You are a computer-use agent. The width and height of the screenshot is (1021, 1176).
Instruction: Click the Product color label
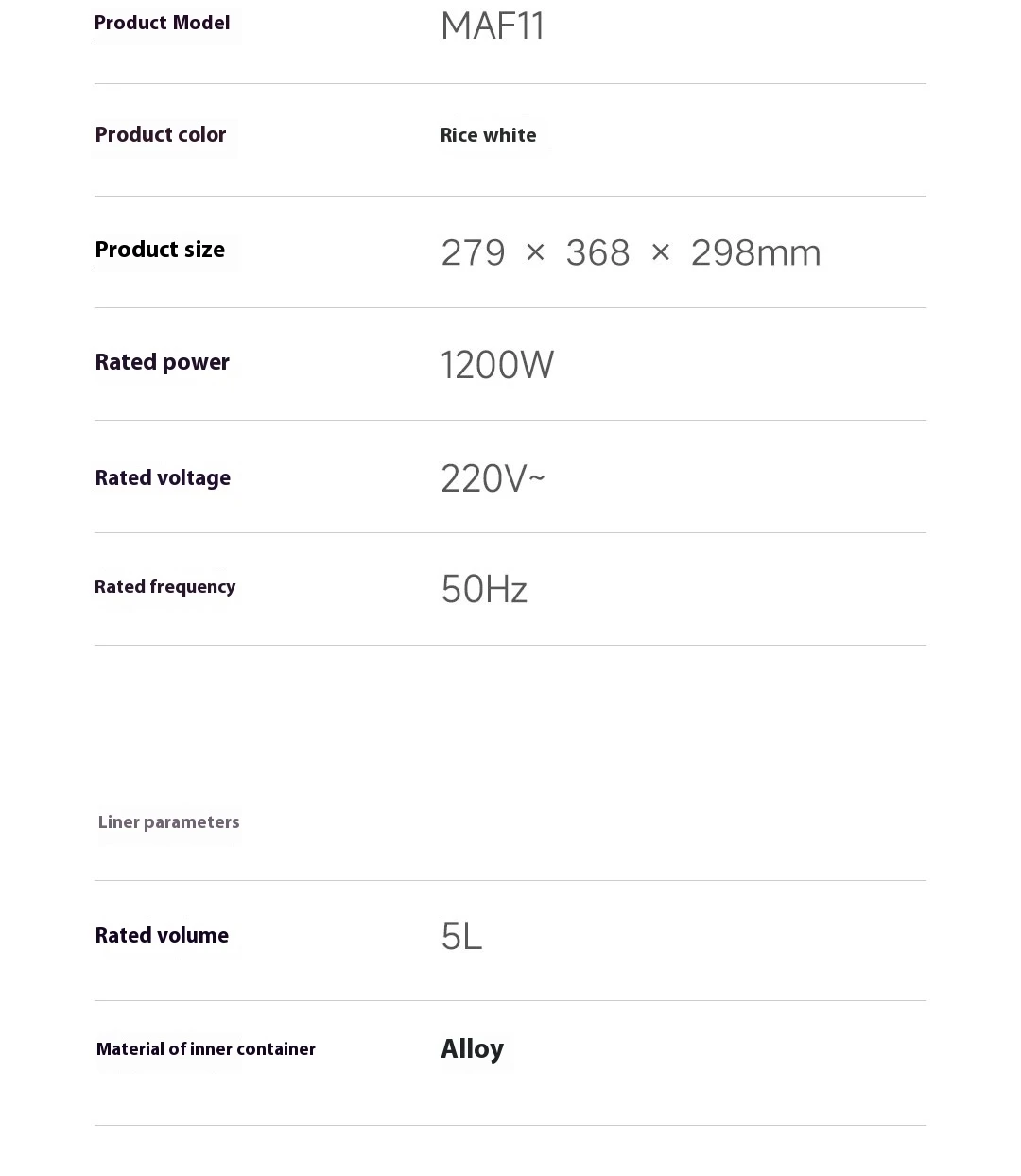pyautogui.click(x=161, y=135)
